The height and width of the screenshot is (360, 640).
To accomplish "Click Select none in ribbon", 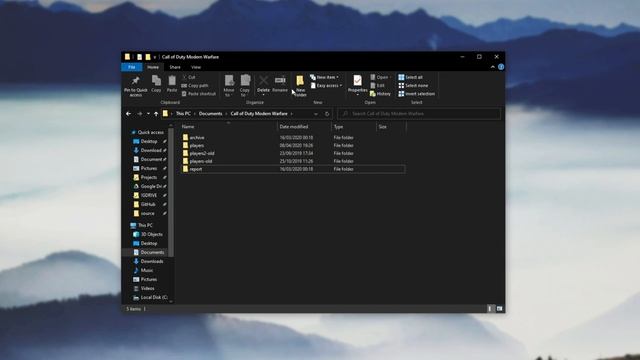I will (413, 85).
